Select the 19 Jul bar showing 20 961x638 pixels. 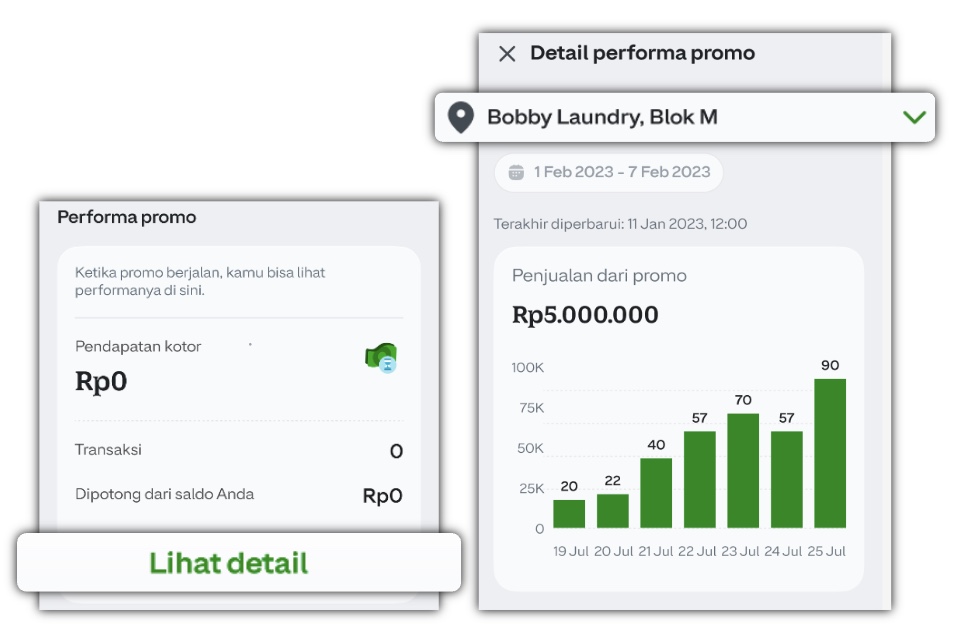pyautogui.click(x=569, y=514)
